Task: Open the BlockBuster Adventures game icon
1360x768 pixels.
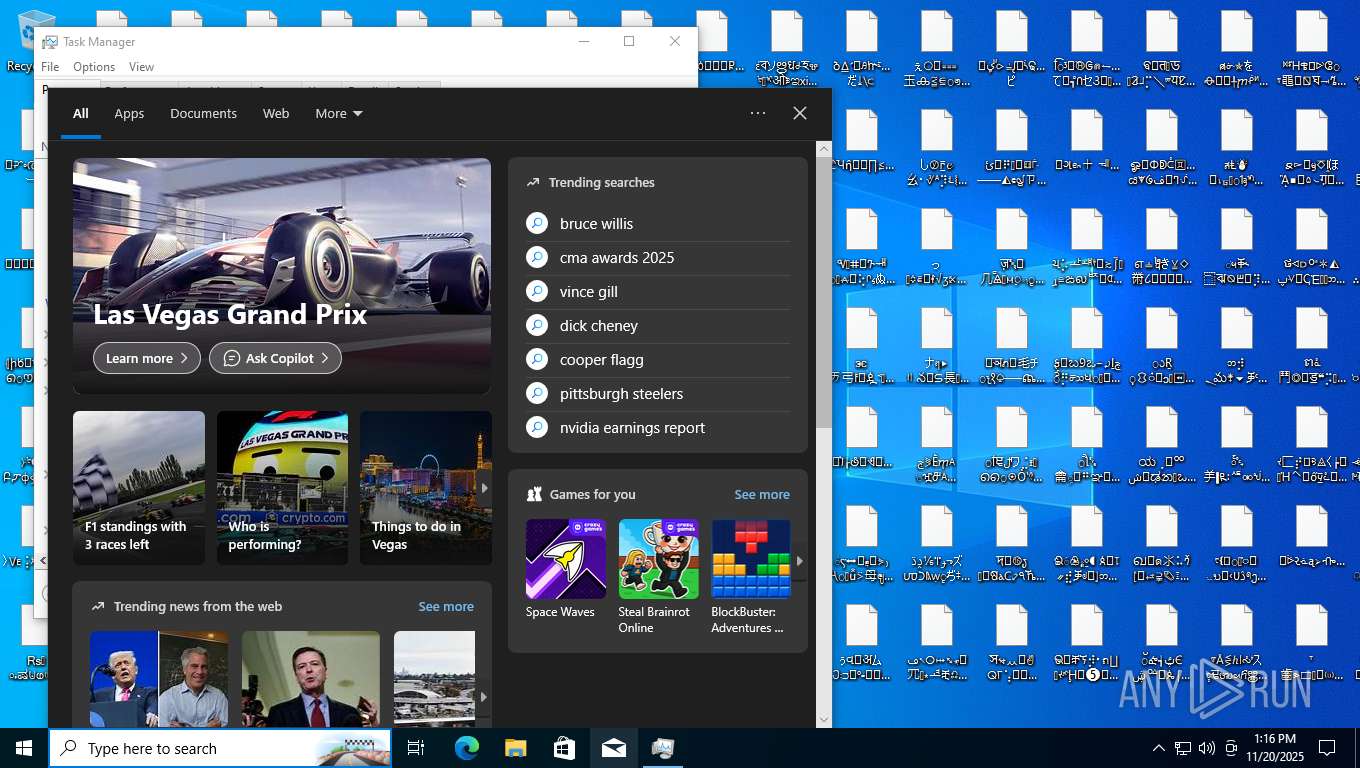Action: pos(751,559)
